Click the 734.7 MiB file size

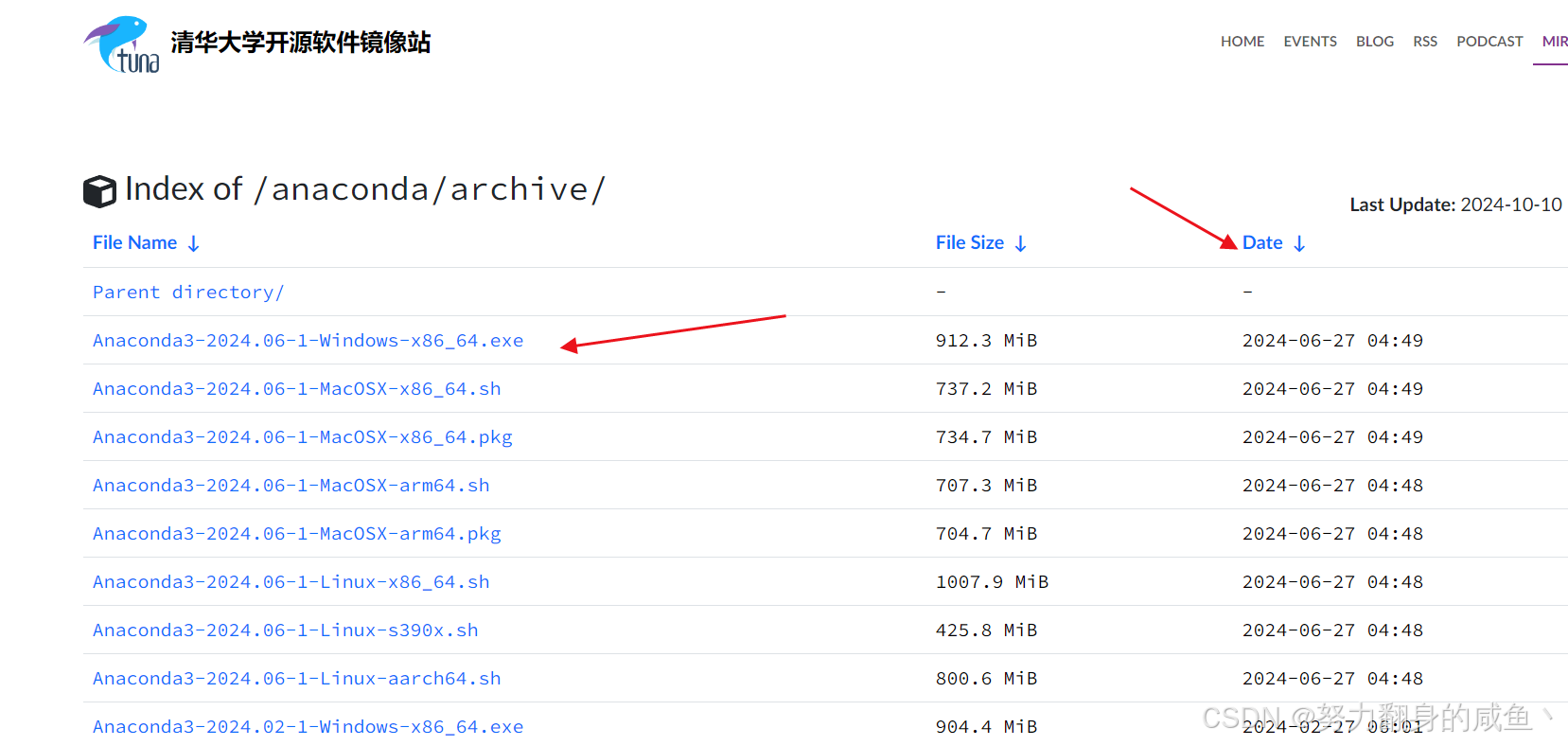[986, 436]
